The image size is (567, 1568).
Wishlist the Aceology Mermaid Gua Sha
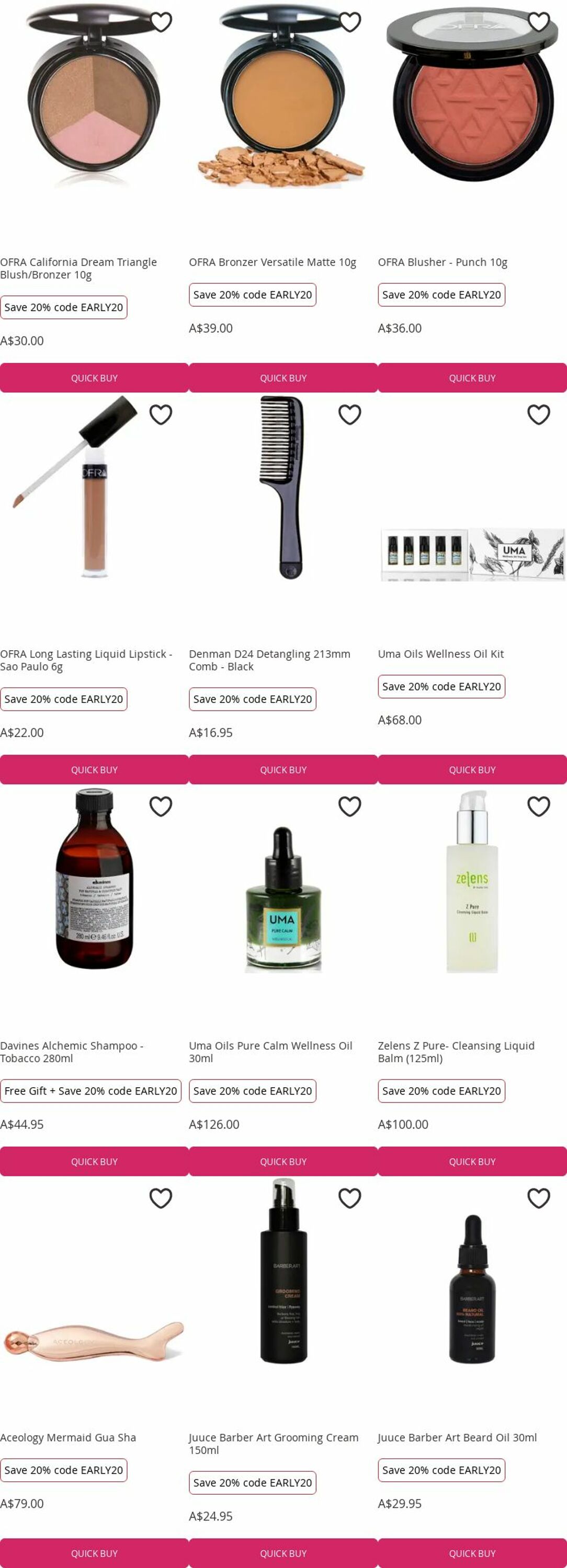tap(161, 1198)
